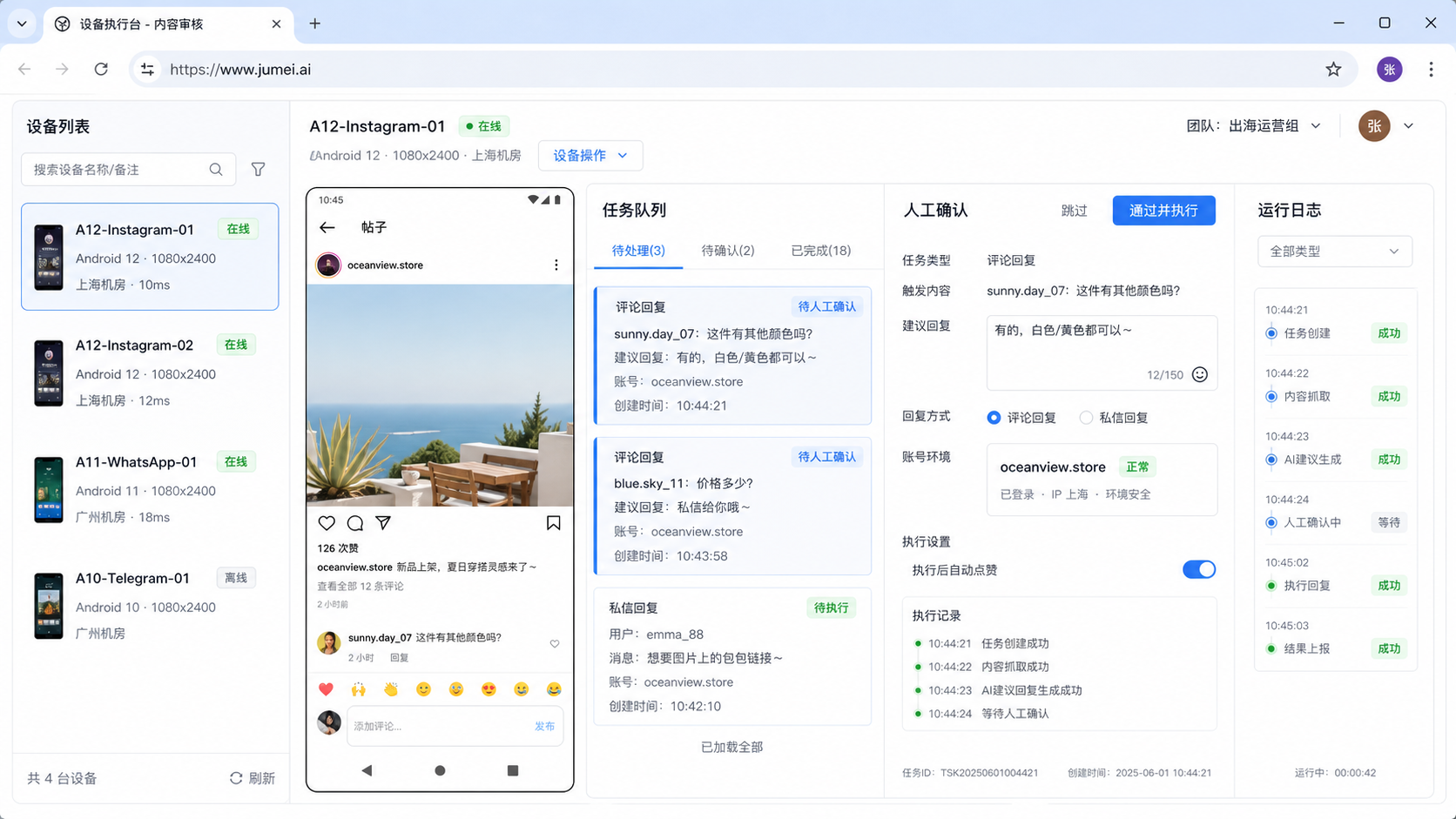Tap the share paper-plane icon under the post
The height and width of the screenshot is (819, 1456).
(383, 523)
